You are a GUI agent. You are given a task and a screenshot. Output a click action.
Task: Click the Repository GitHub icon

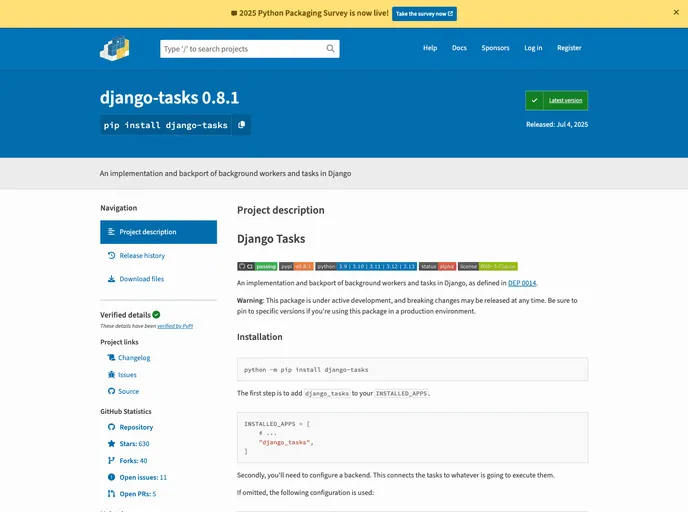coord(111,427)
